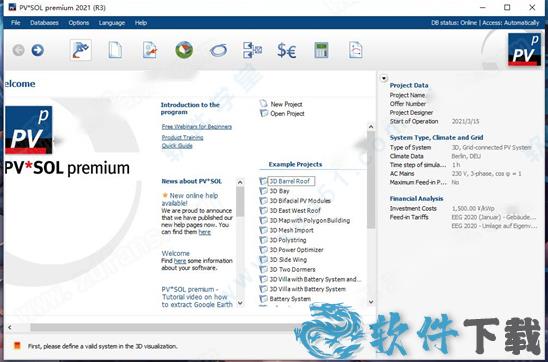The image size is (548, 362).
Task: Open the Welcome page toolbar icon
Action: point(81,50)
